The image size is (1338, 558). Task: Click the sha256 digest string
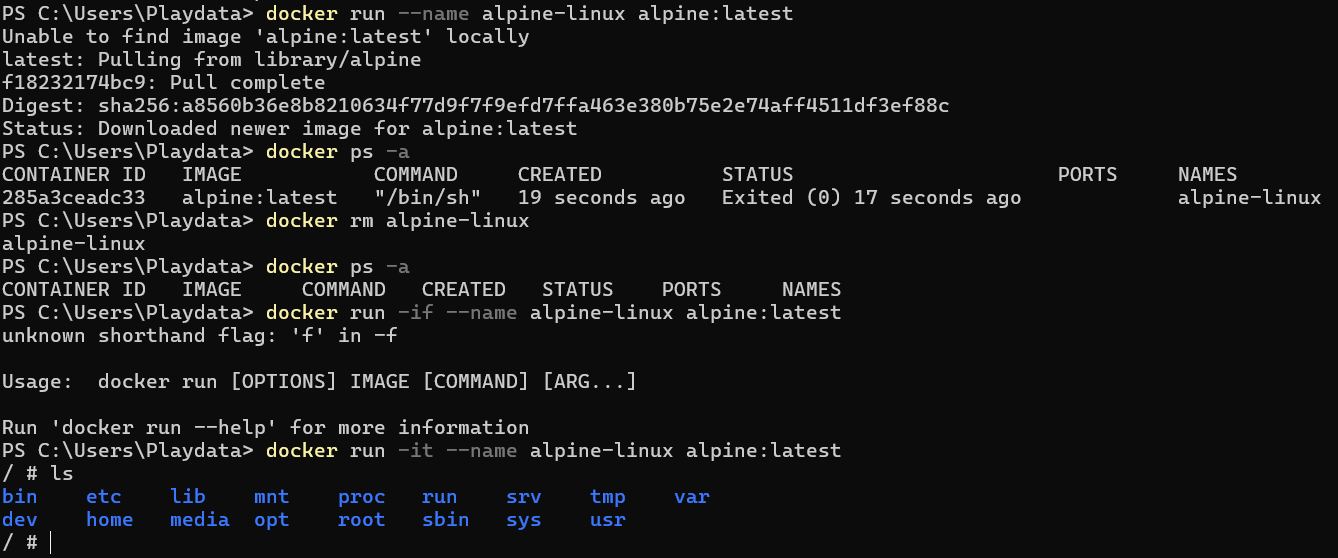524,106
